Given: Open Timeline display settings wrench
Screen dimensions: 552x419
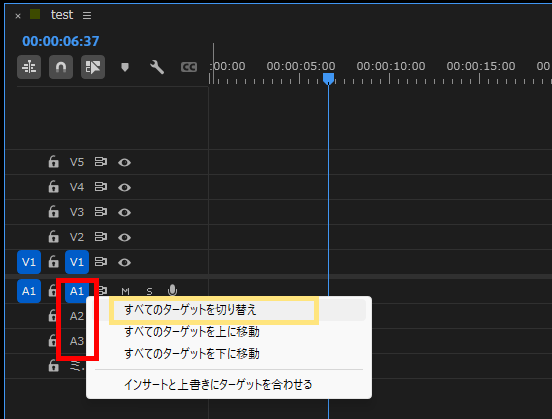Looking at the screenshot, I should click(157, 67).
